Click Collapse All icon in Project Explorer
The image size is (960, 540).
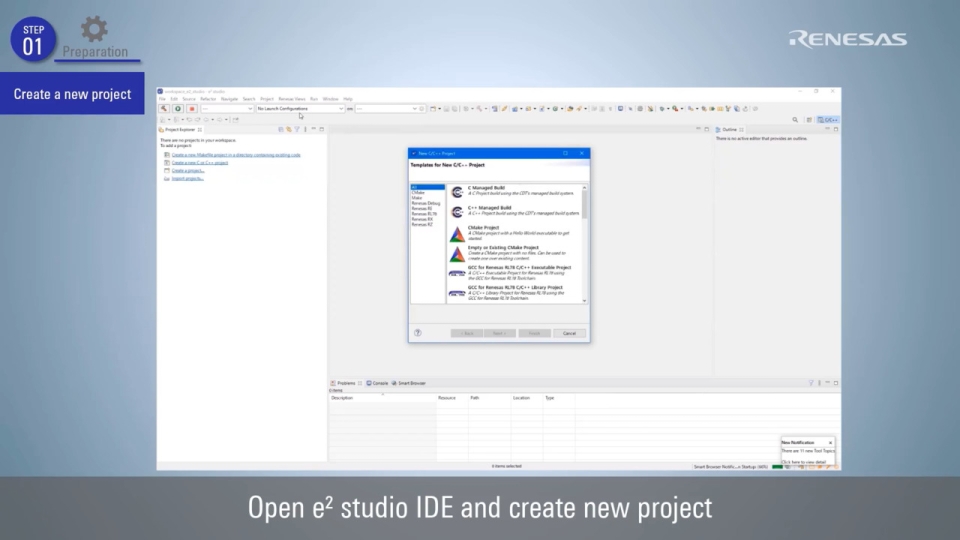pyautogui.click(x=281, y=130)
